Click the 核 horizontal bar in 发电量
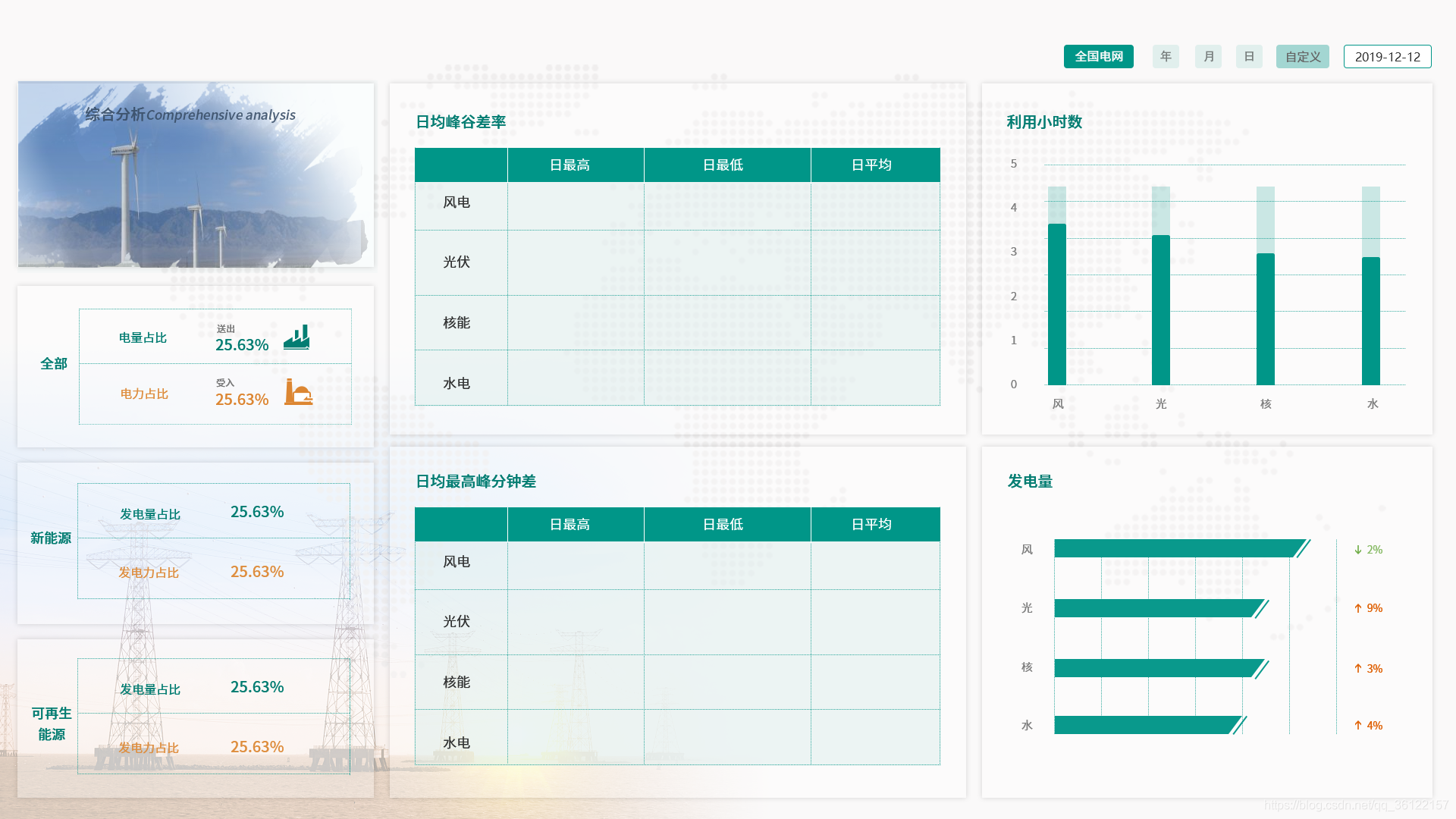The width and height of the screenshot is (1456, 819). [1160, 668]
